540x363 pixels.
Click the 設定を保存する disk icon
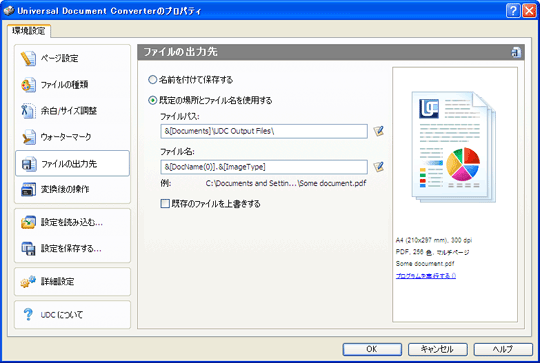28,249
